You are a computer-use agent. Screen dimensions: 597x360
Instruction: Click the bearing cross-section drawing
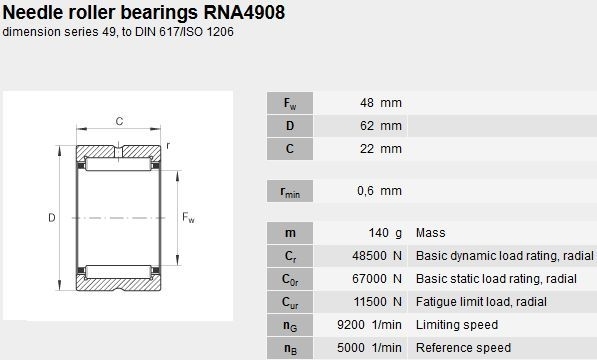pyautogui.click(x=118, y=205)
